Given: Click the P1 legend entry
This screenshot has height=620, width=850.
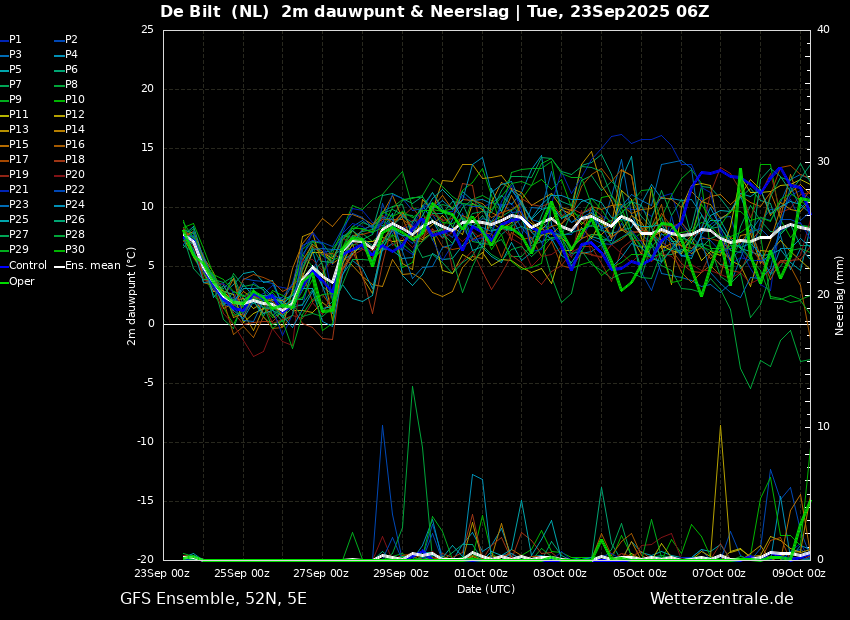Looking at the screenshot, I should [x=15, y=40].
